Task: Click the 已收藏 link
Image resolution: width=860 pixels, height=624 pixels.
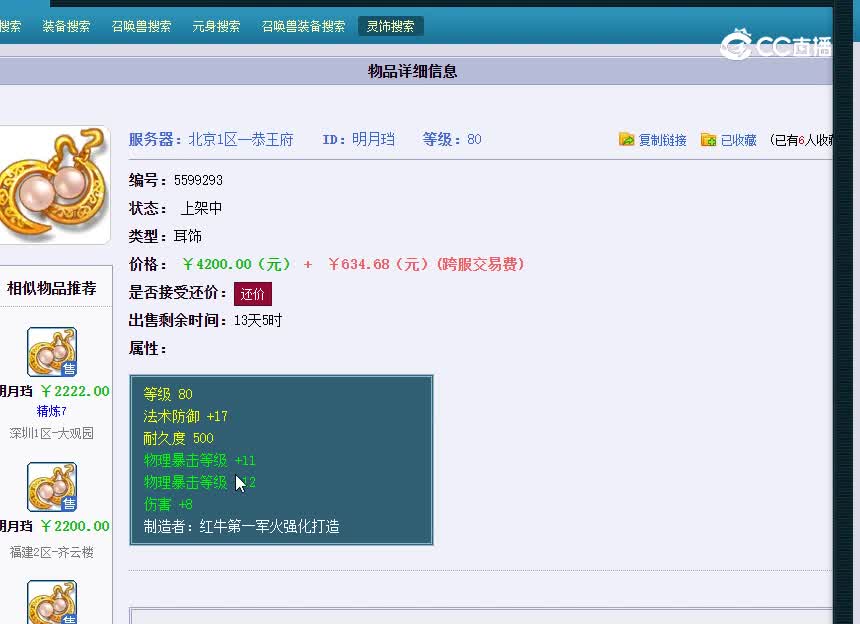Action: click(738, 140)
